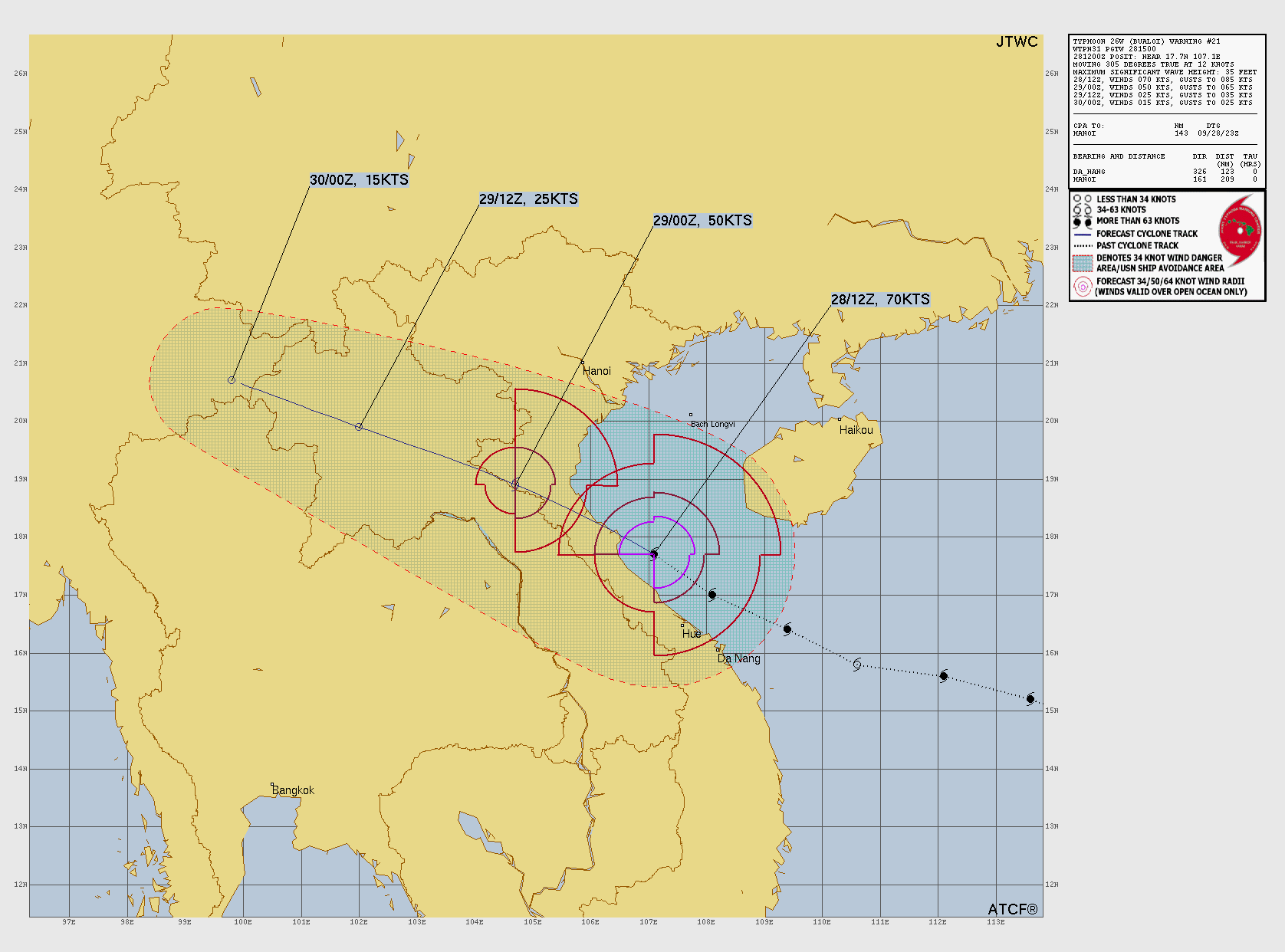This screenshot has height=952, width=1285.
Task: Click the '28/12Z, 70KTS' forecast label
Action: [x=880, y=300]
